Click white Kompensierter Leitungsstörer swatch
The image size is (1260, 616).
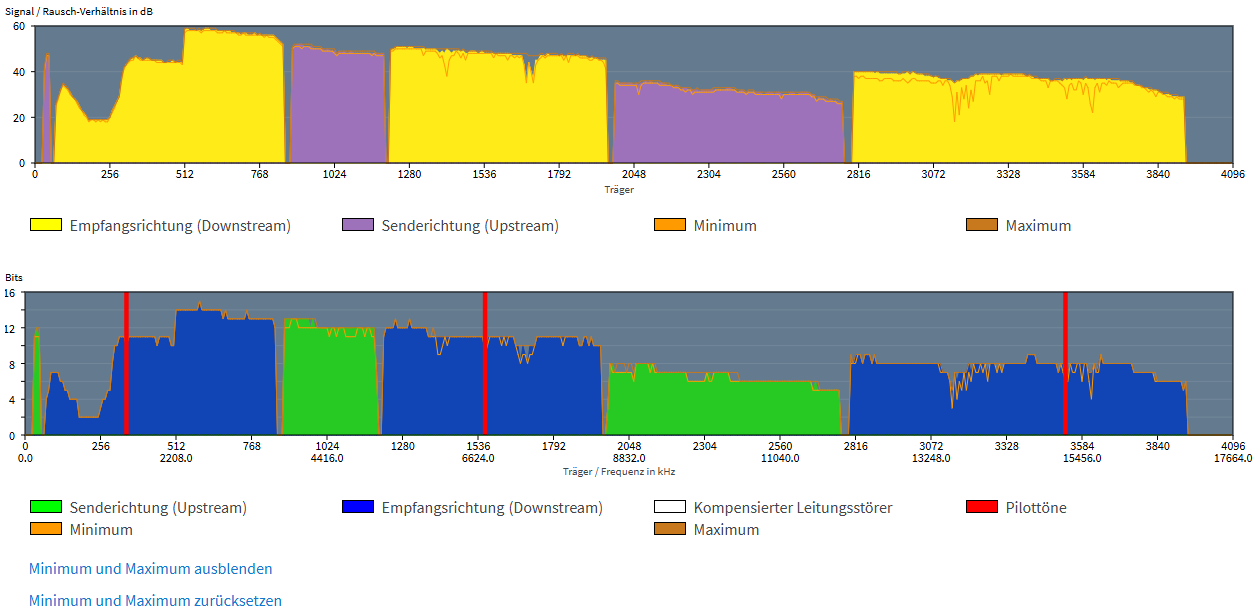670,507
